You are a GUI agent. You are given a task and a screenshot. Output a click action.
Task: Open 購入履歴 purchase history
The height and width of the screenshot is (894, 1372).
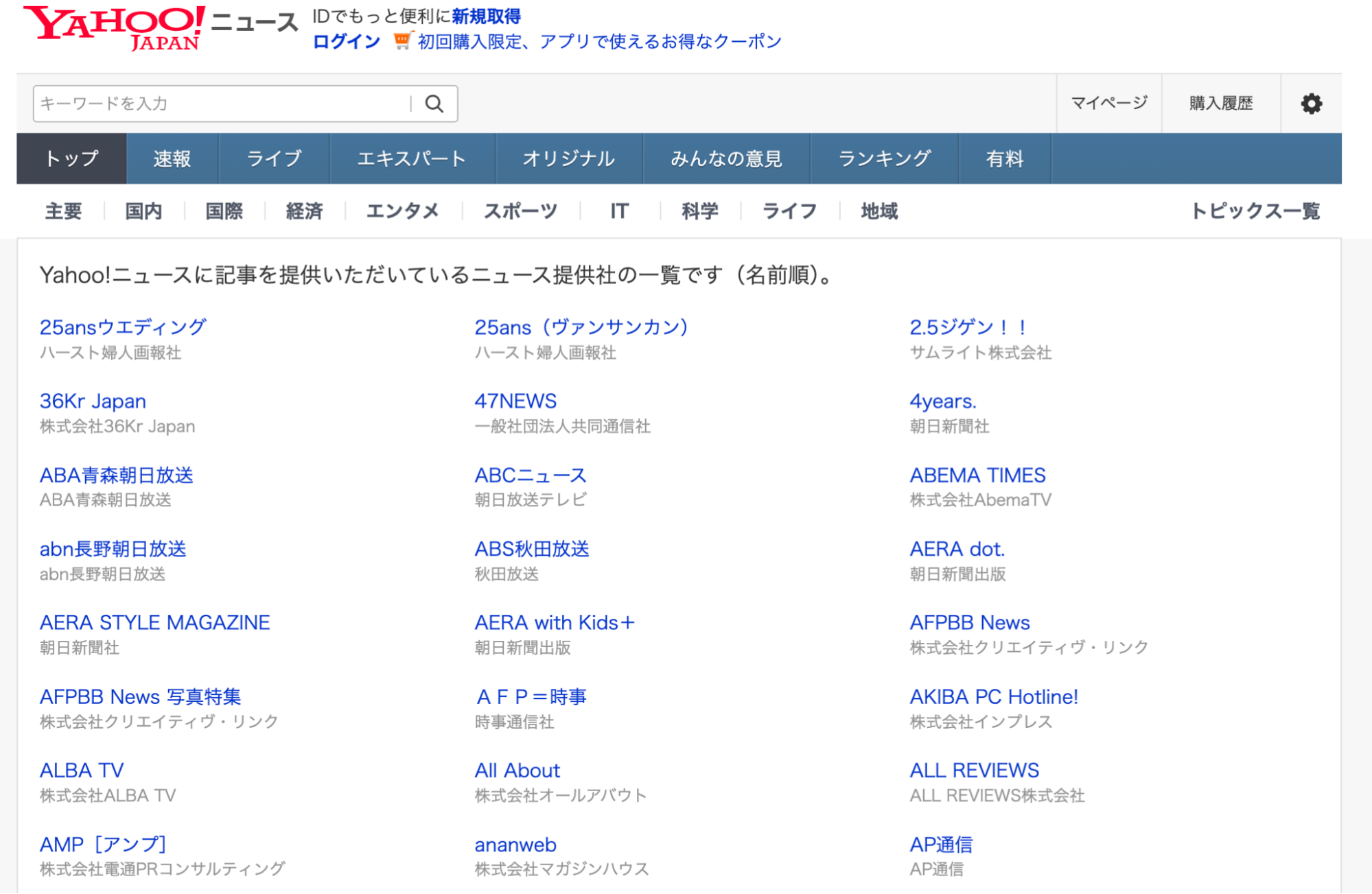click(x=1221, y=103)
